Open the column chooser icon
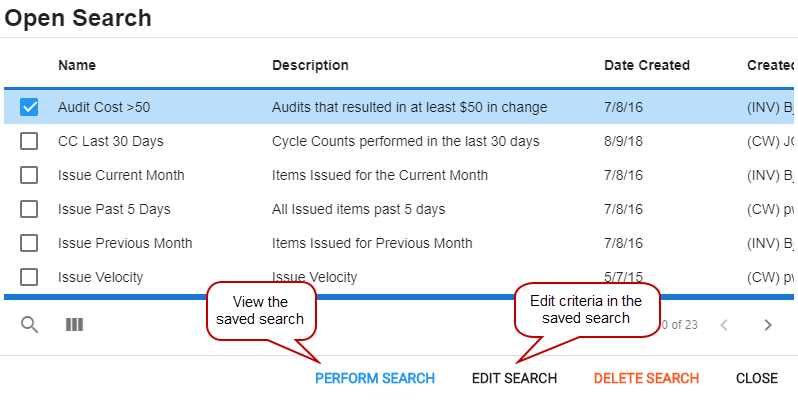This screenshot has width=798, height=400. (x=74, y=324)
